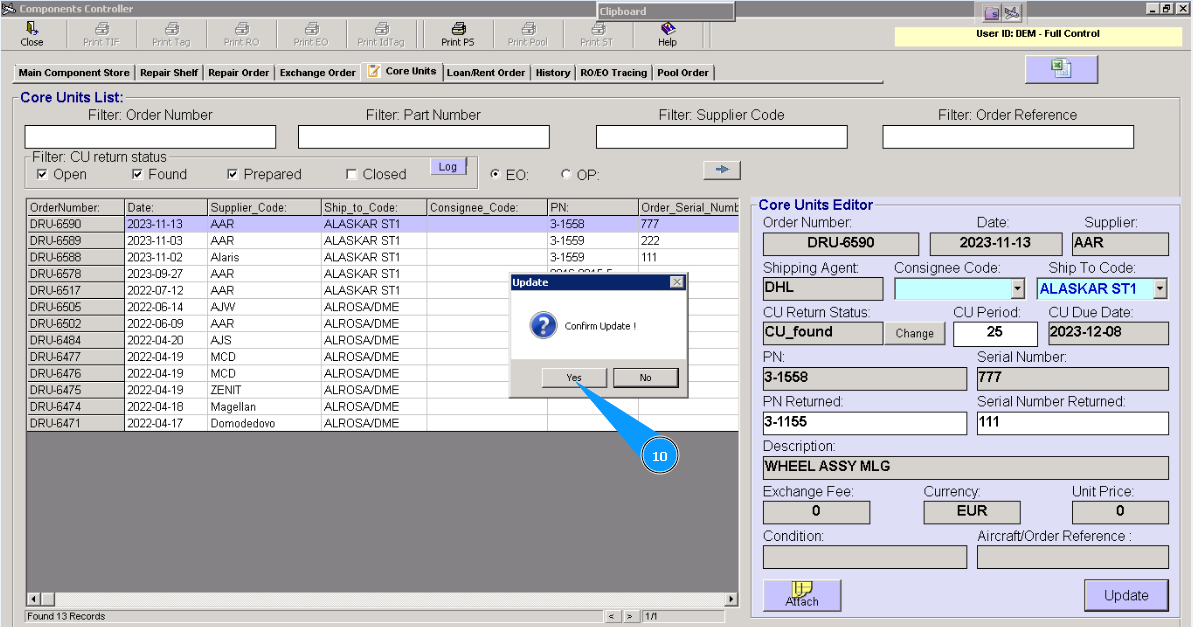Go to the next records page
The width and height of the screenshot is (1193, 627).
[631, 616]
